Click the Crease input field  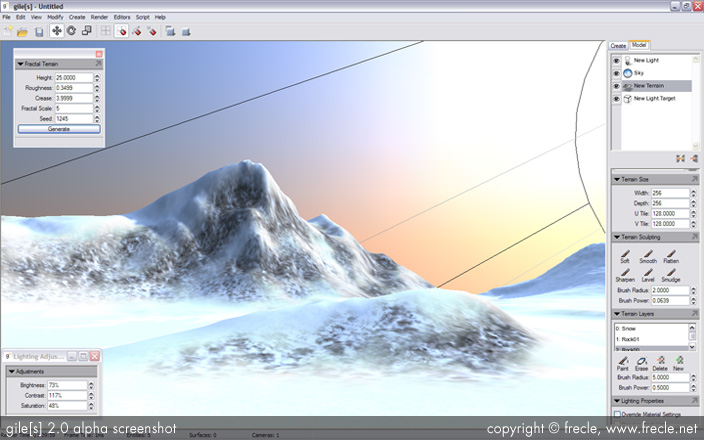pyautogui.click(x=74, y=98)
